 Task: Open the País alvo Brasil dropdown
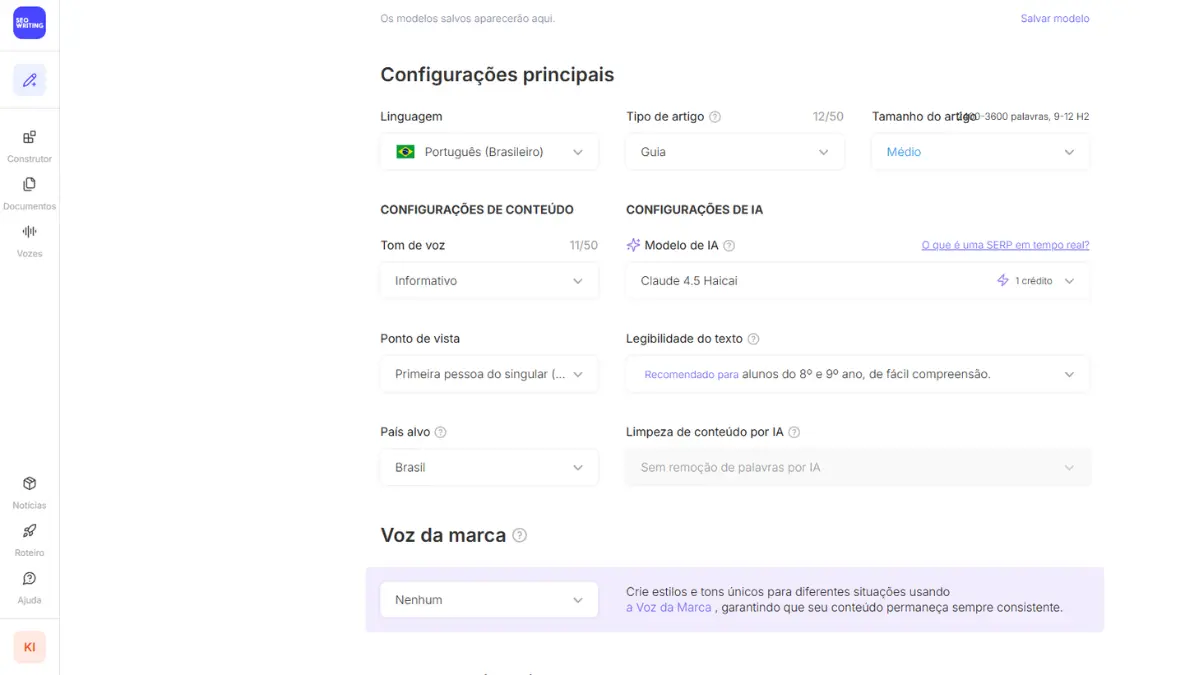coord(489,467)
